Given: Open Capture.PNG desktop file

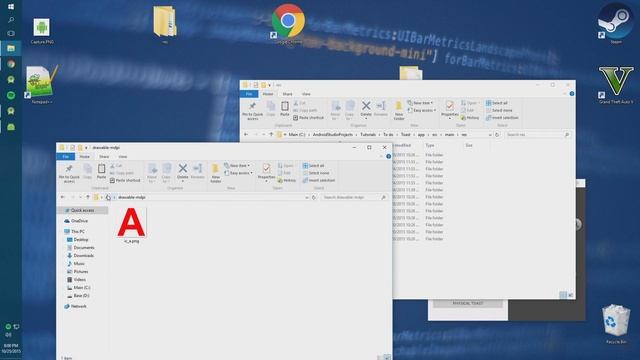Looking at the screenshot, I should 42,31.
